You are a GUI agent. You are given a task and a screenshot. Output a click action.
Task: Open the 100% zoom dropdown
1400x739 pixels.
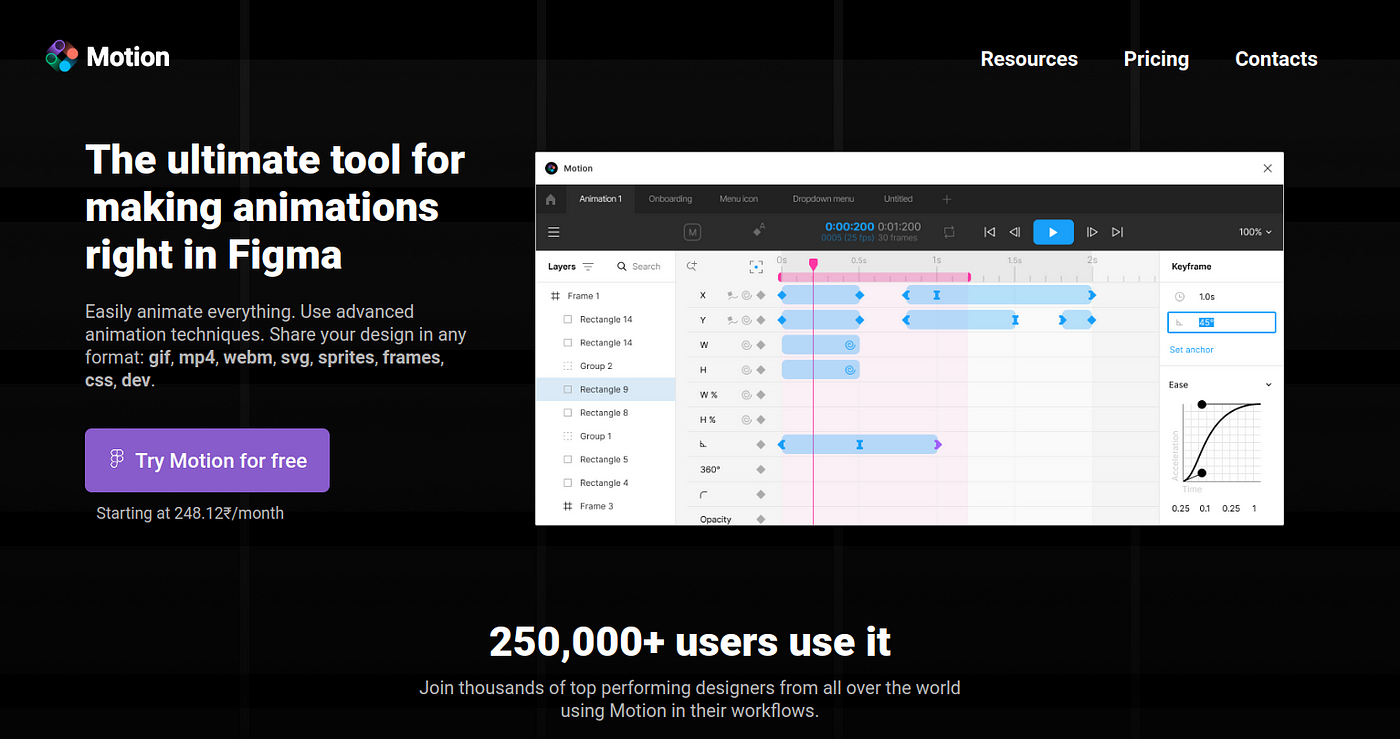click(1255, 232)
